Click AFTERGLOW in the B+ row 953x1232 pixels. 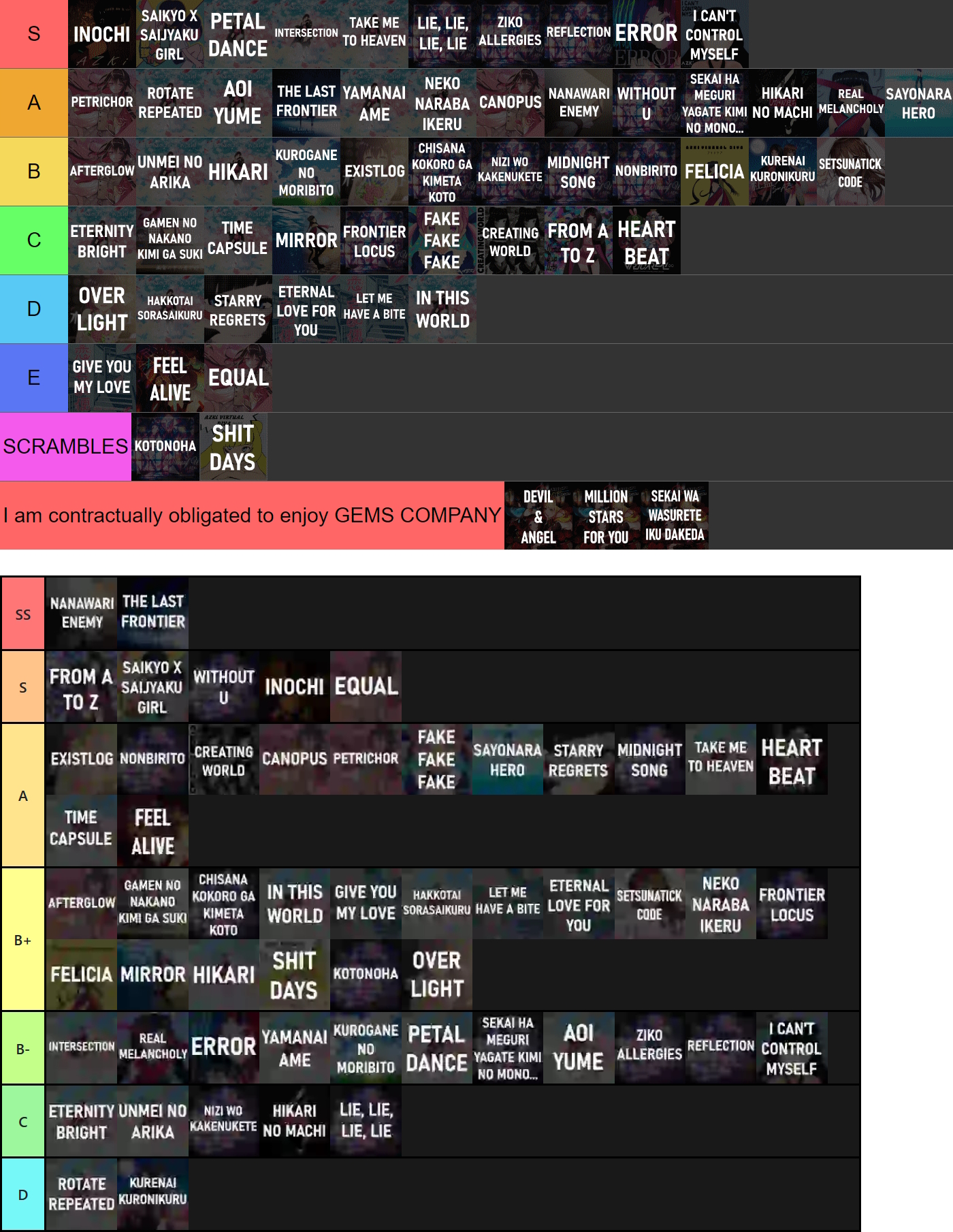point(82,904)
